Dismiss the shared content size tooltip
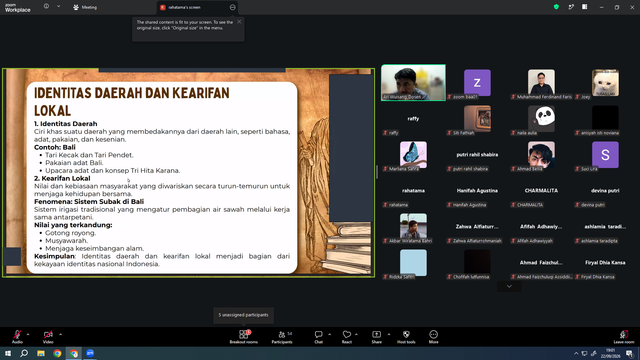 239,22
